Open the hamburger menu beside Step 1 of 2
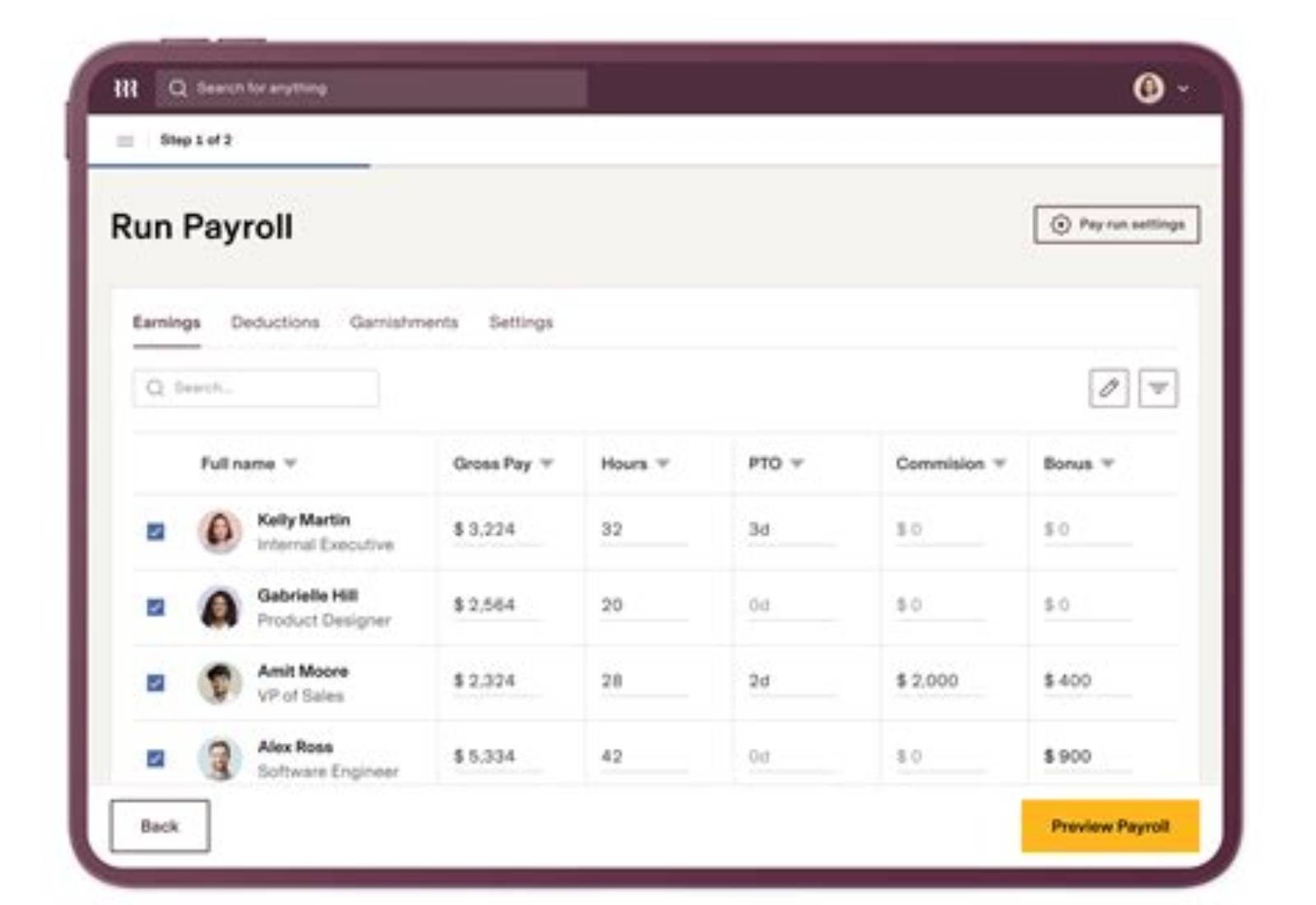 pyautogui.click(x=125, y=141)
